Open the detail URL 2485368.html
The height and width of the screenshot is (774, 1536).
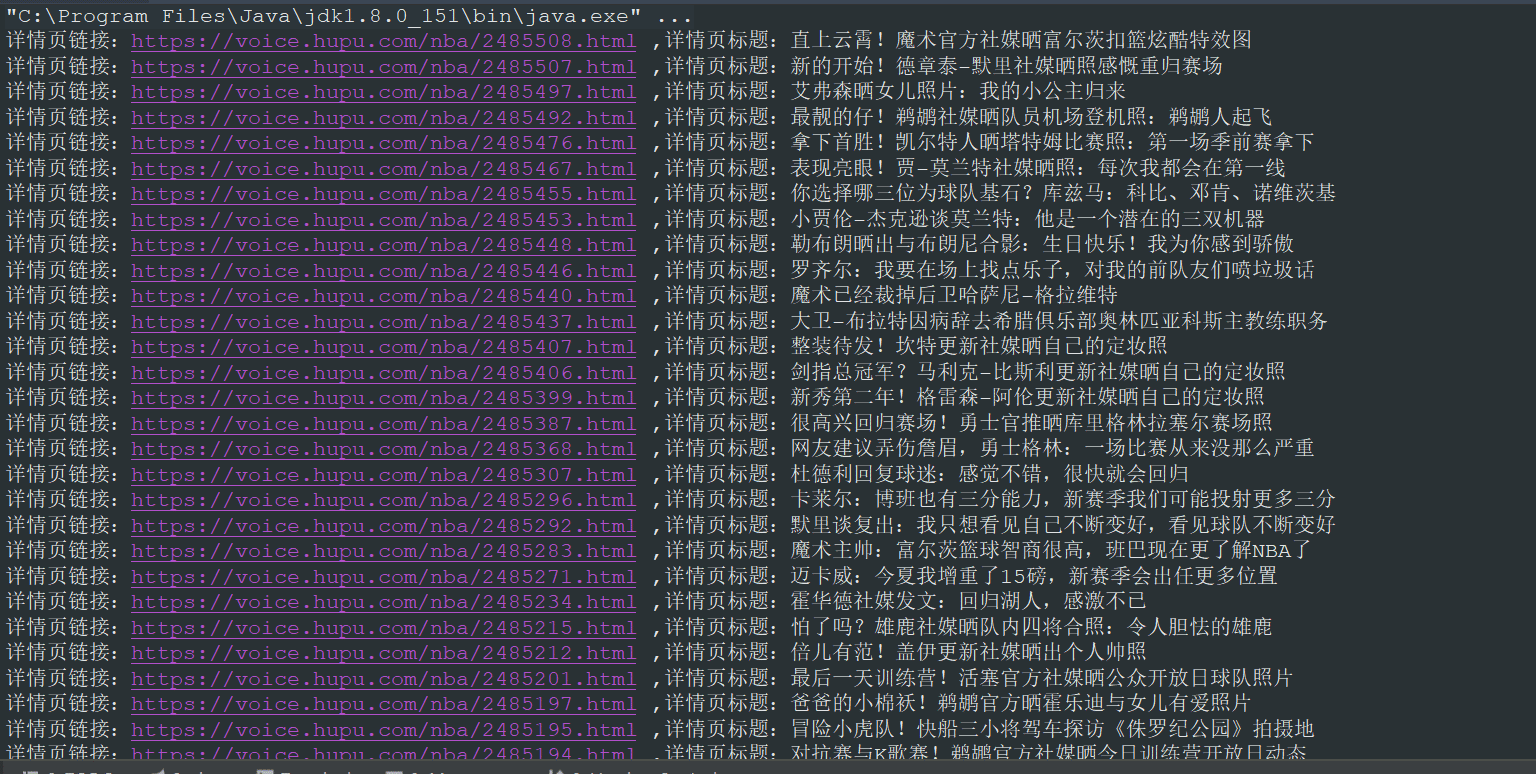384,449
